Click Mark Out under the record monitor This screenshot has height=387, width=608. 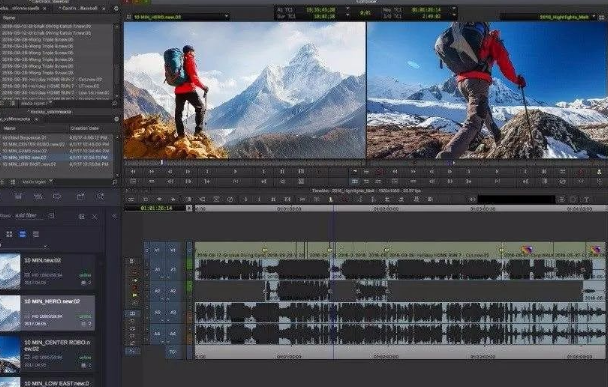[x=525, y=171]
